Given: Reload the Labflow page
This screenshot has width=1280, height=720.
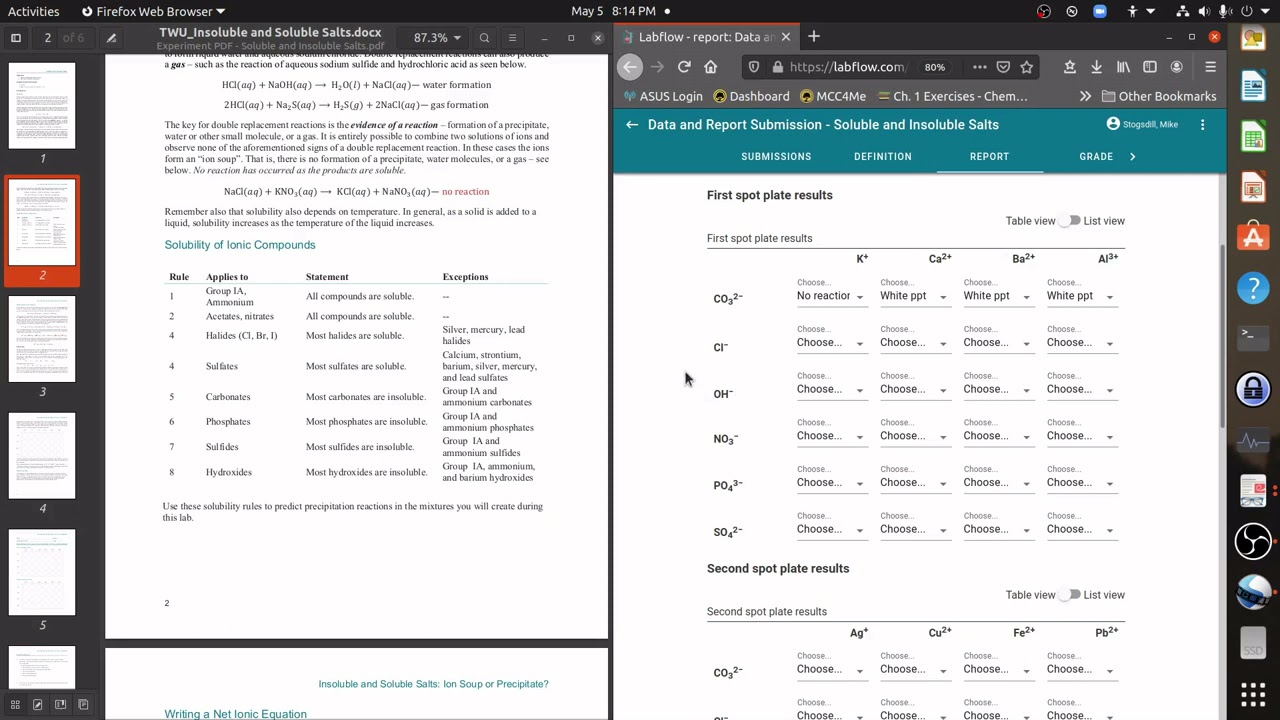Looking at the screenshot, I should (x=684, y=67).
